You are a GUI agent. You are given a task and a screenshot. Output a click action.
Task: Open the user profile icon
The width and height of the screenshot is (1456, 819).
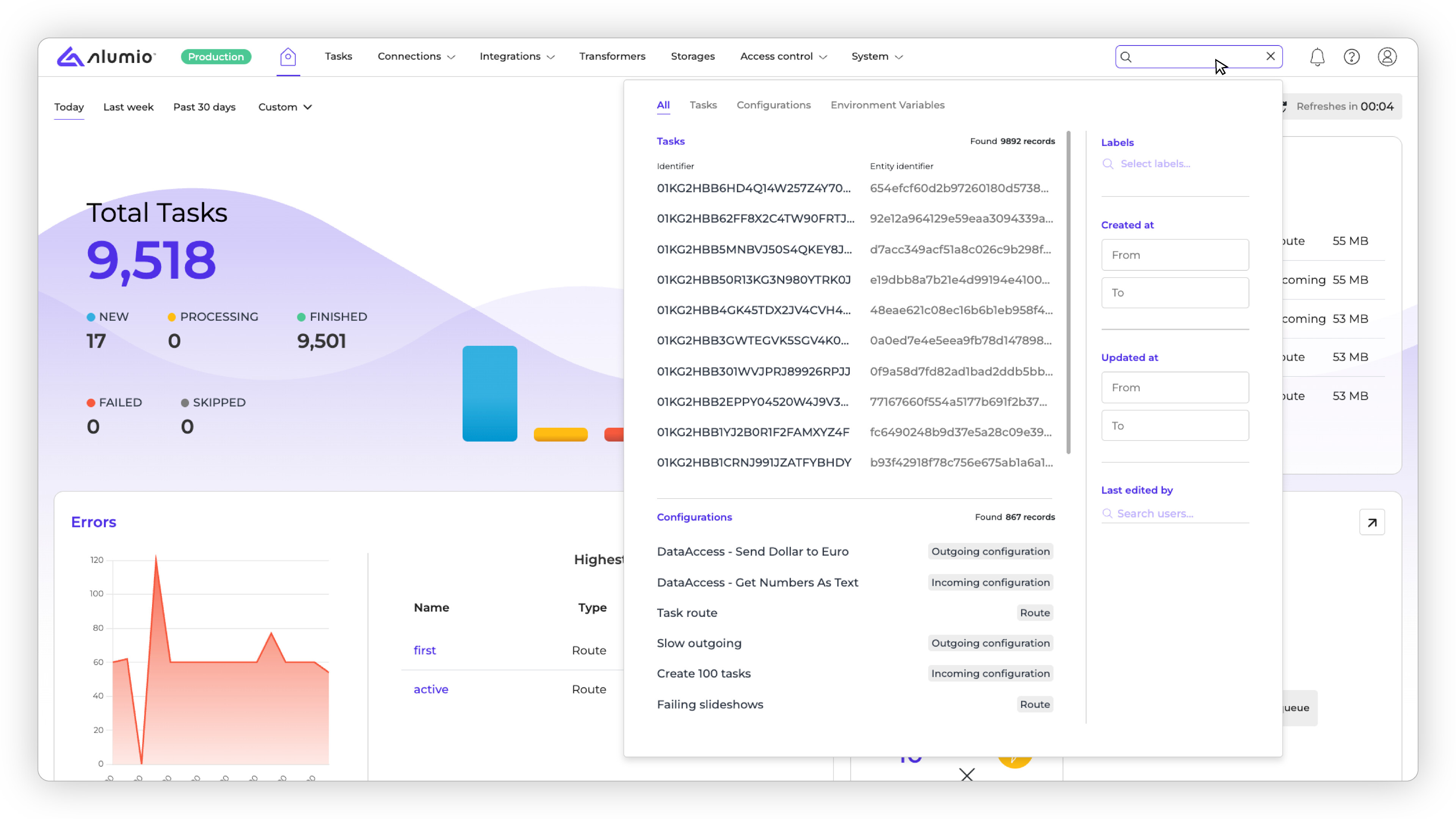tap(1387, 56)
